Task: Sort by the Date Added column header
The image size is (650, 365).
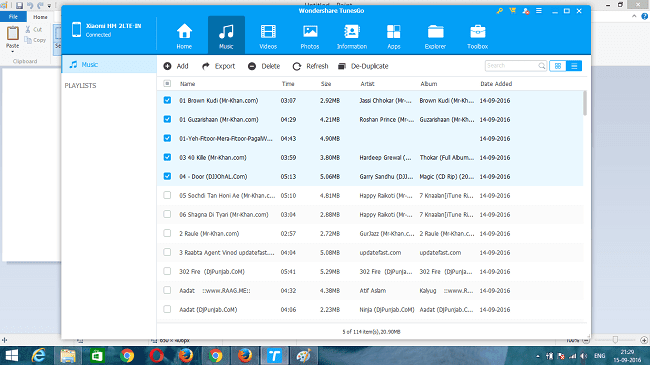Action: pos(496,84)
